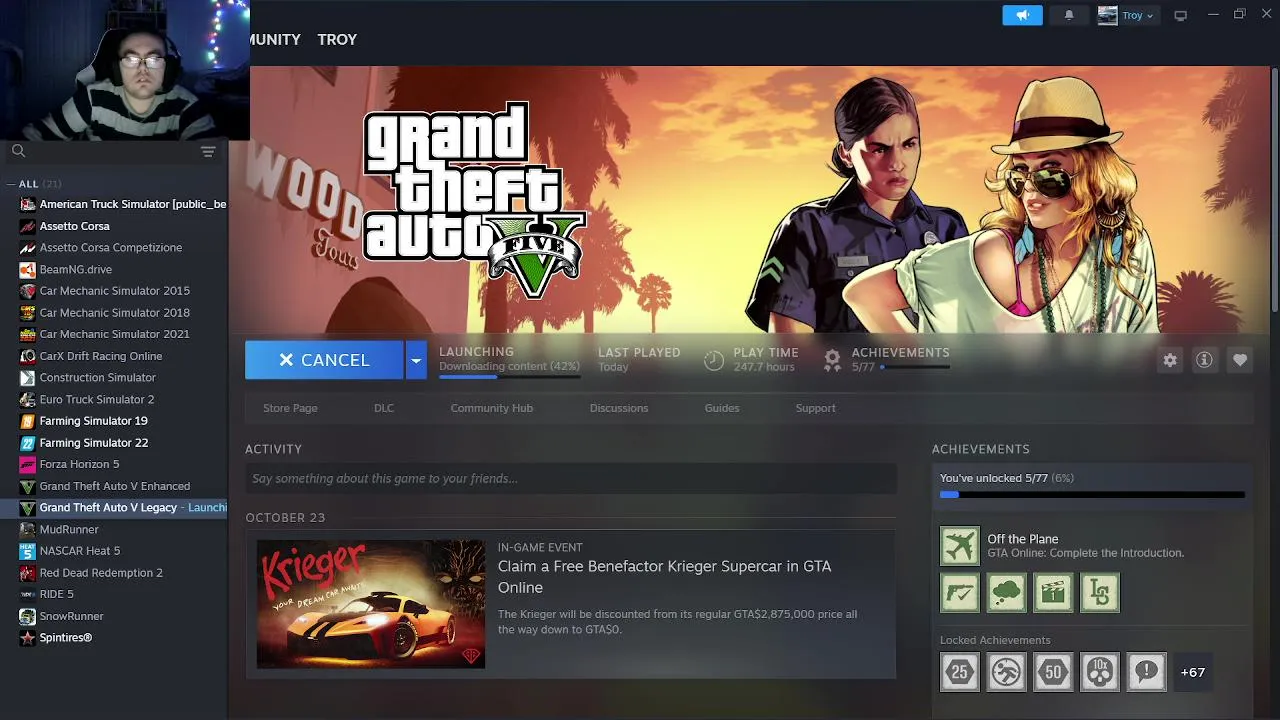Click the locked 10x achievement icon
Viewport: 1280px width, 720px height.
pos(1100,672)
